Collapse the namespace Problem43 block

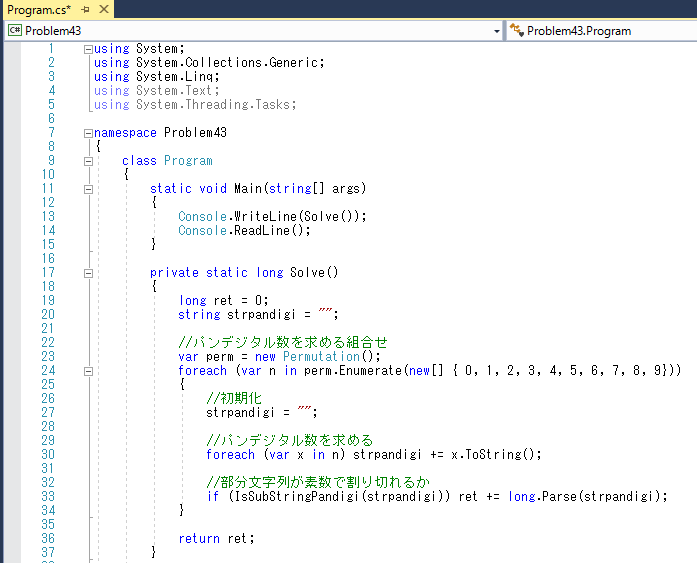88,133
